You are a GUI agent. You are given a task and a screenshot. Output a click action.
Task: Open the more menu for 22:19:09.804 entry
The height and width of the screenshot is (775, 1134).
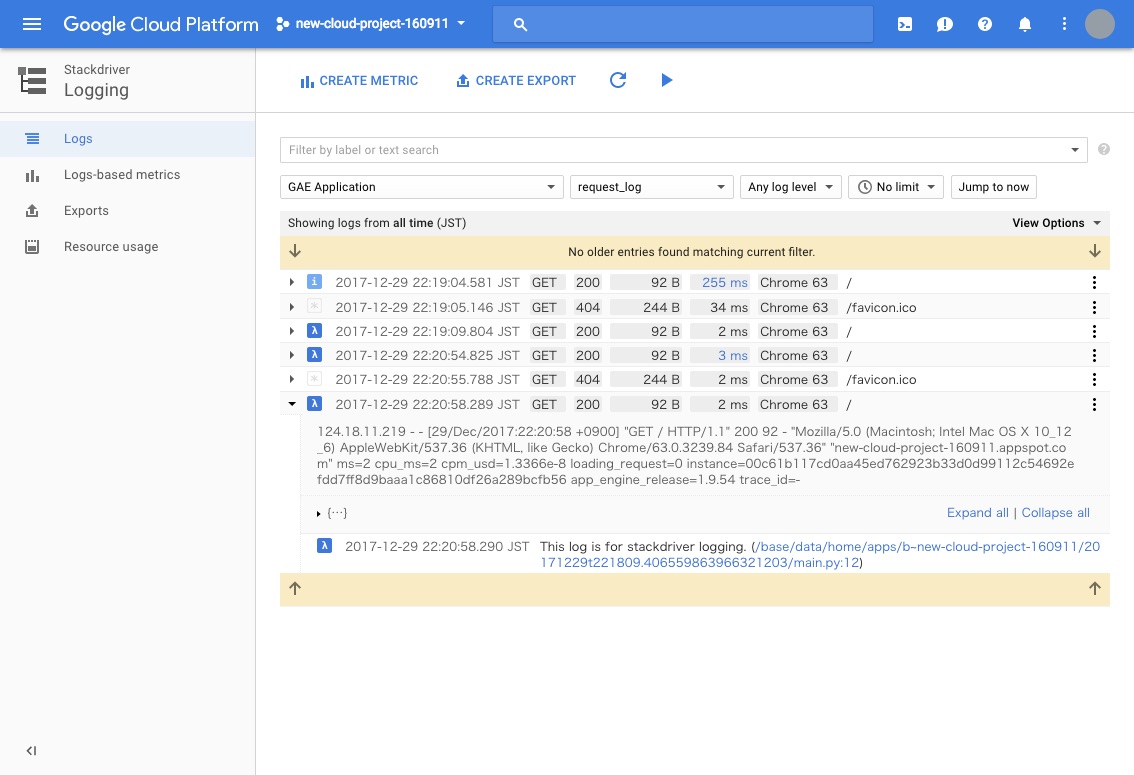point(1094,331)
